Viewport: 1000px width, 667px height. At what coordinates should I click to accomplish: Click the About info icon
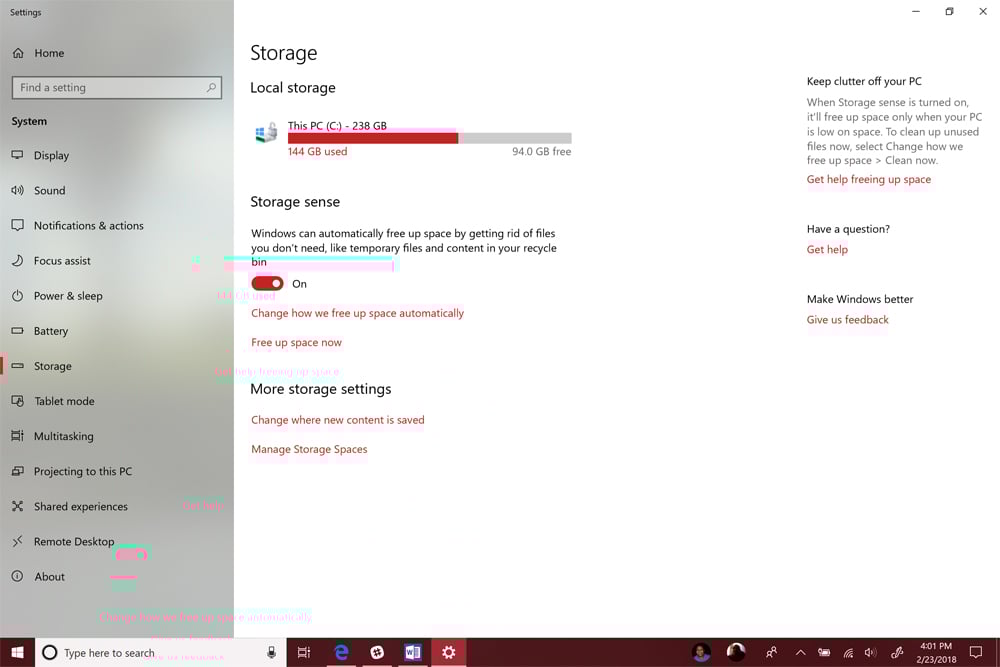(x=18, y=576)
